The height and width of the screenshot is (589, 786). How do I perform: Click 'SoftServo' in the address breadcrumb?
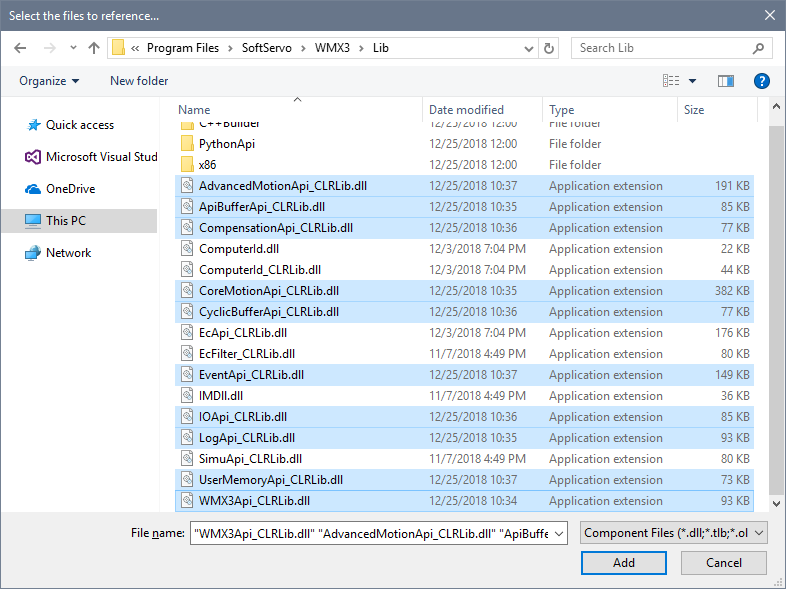click(x=267, y=48)
